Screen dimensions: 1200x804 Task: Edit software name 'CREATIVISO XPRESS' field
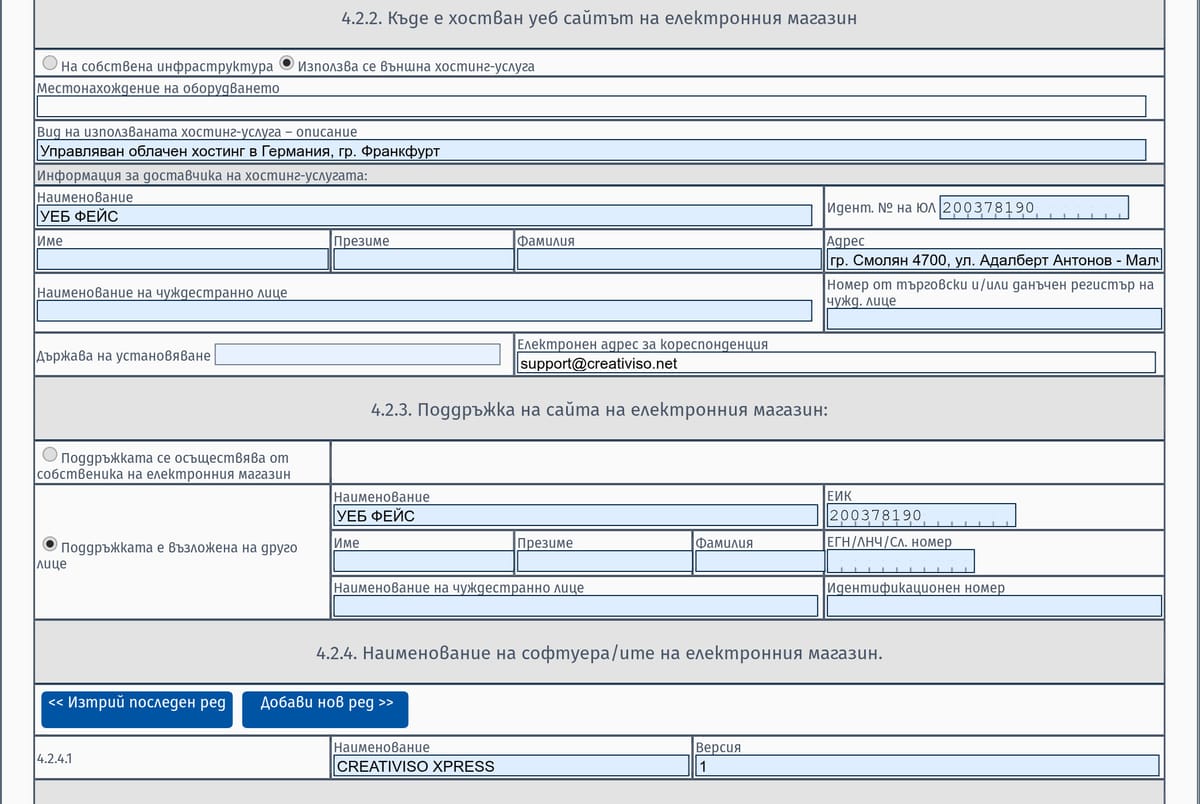(x=511, y=766)
